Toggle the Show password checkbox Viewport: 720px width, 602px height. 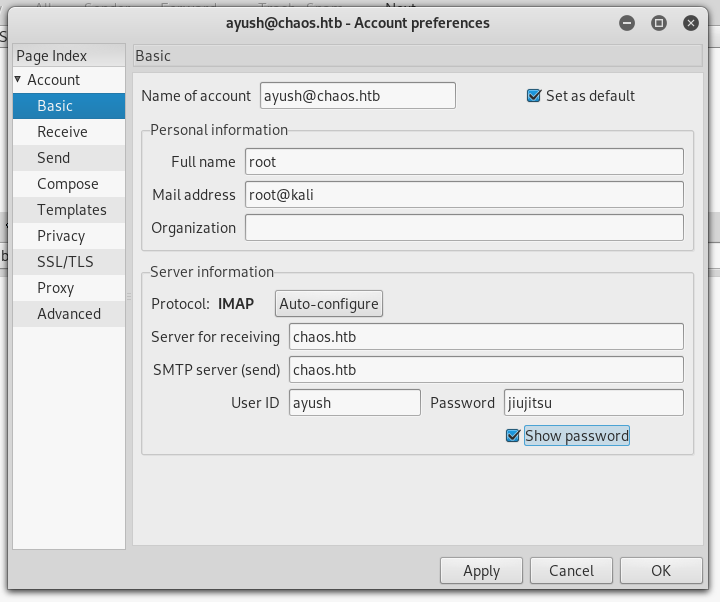[x=514, y=436]
